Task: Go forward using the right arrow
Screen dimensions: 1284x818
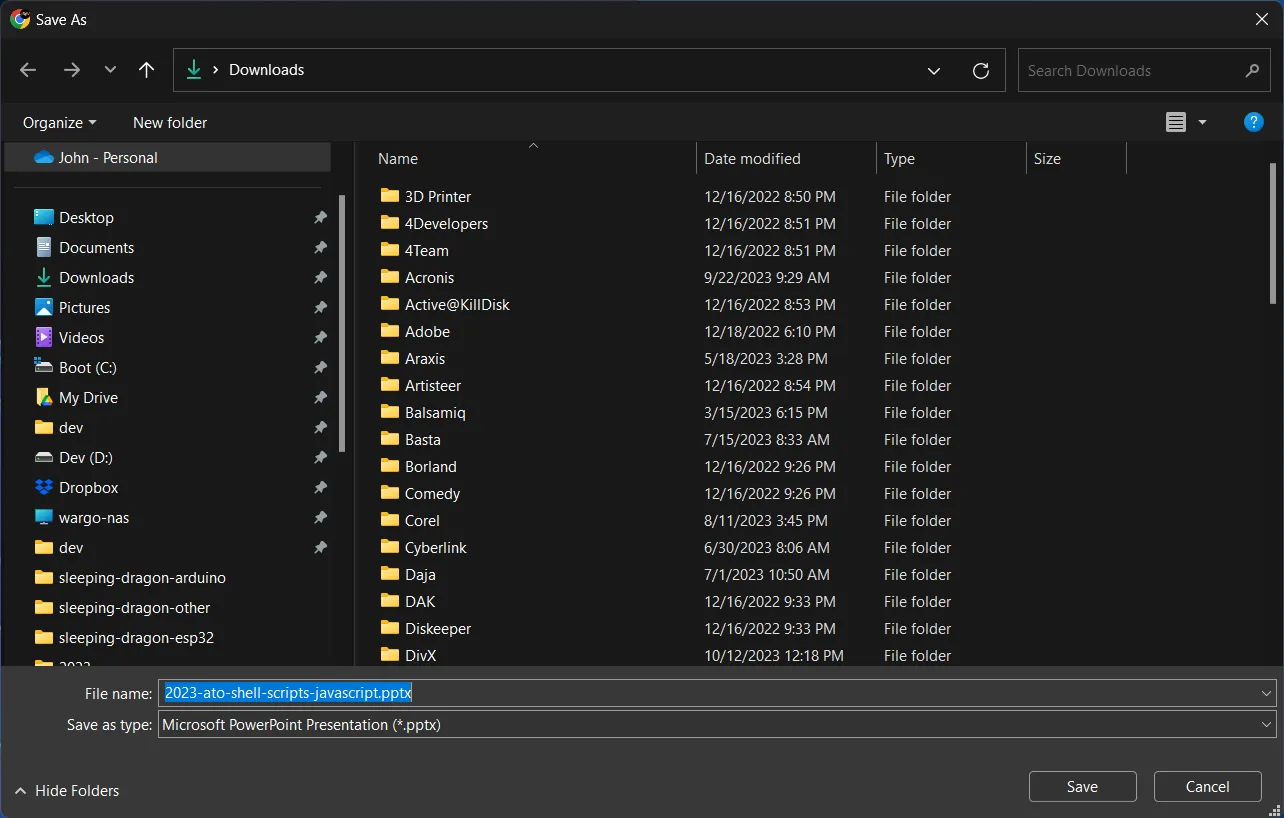Action: [71, 70]
